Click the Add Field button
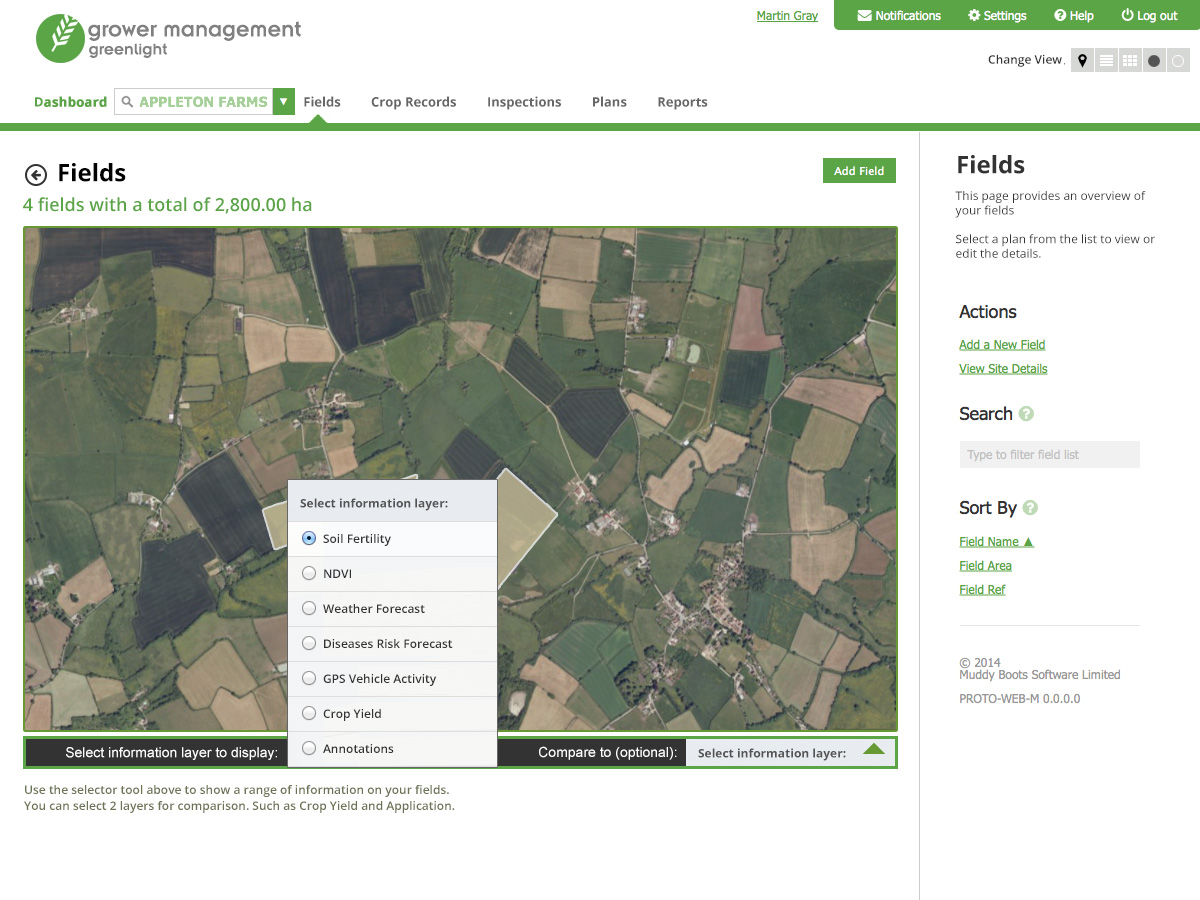This screenshot has width=1200, height=900. coord(859,170)
